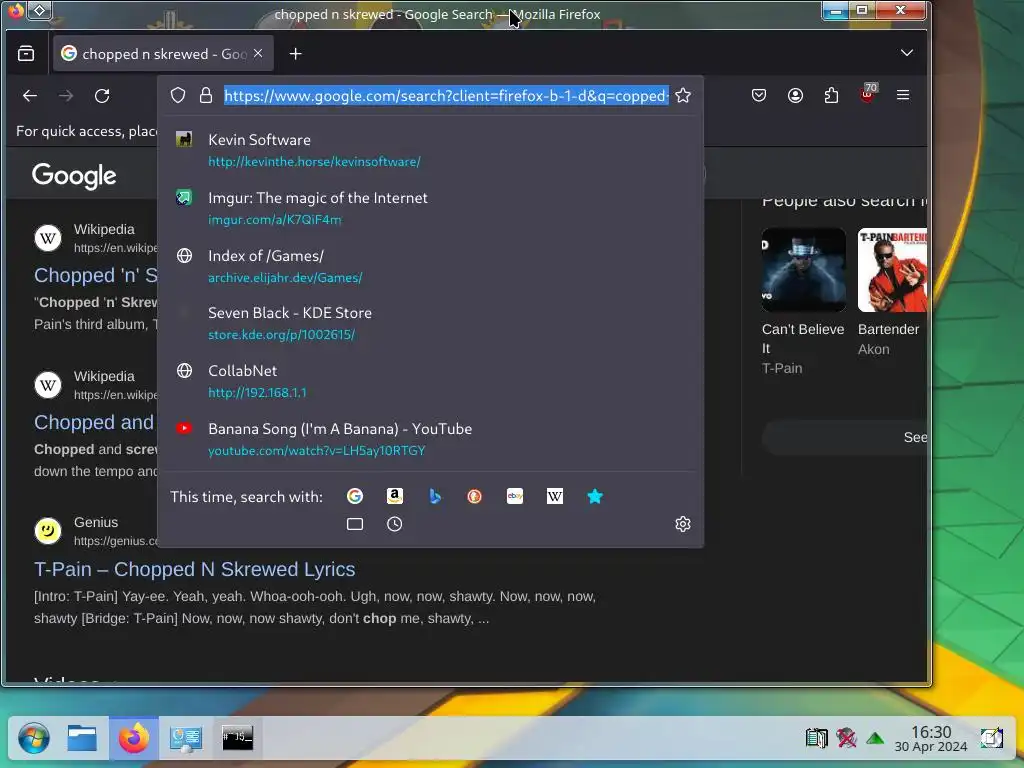Open the Chopped and screwed Wikipedia result
This screenshot has width=1024, height=768.
click(94, 422)
